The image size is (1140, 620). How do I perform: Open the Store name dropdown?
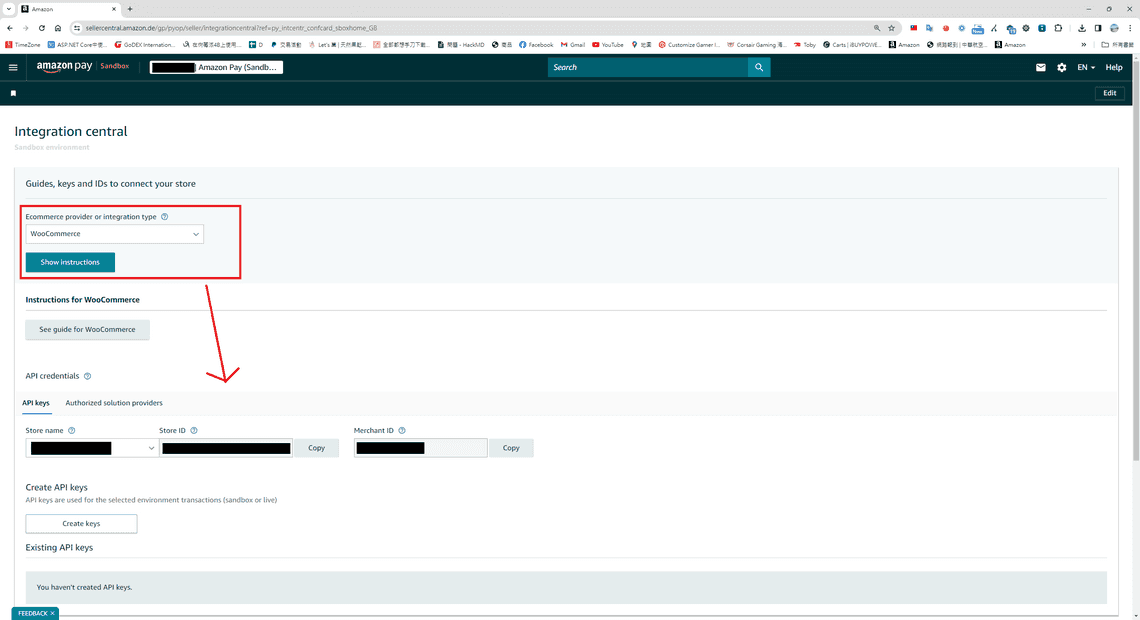[91, 448]
